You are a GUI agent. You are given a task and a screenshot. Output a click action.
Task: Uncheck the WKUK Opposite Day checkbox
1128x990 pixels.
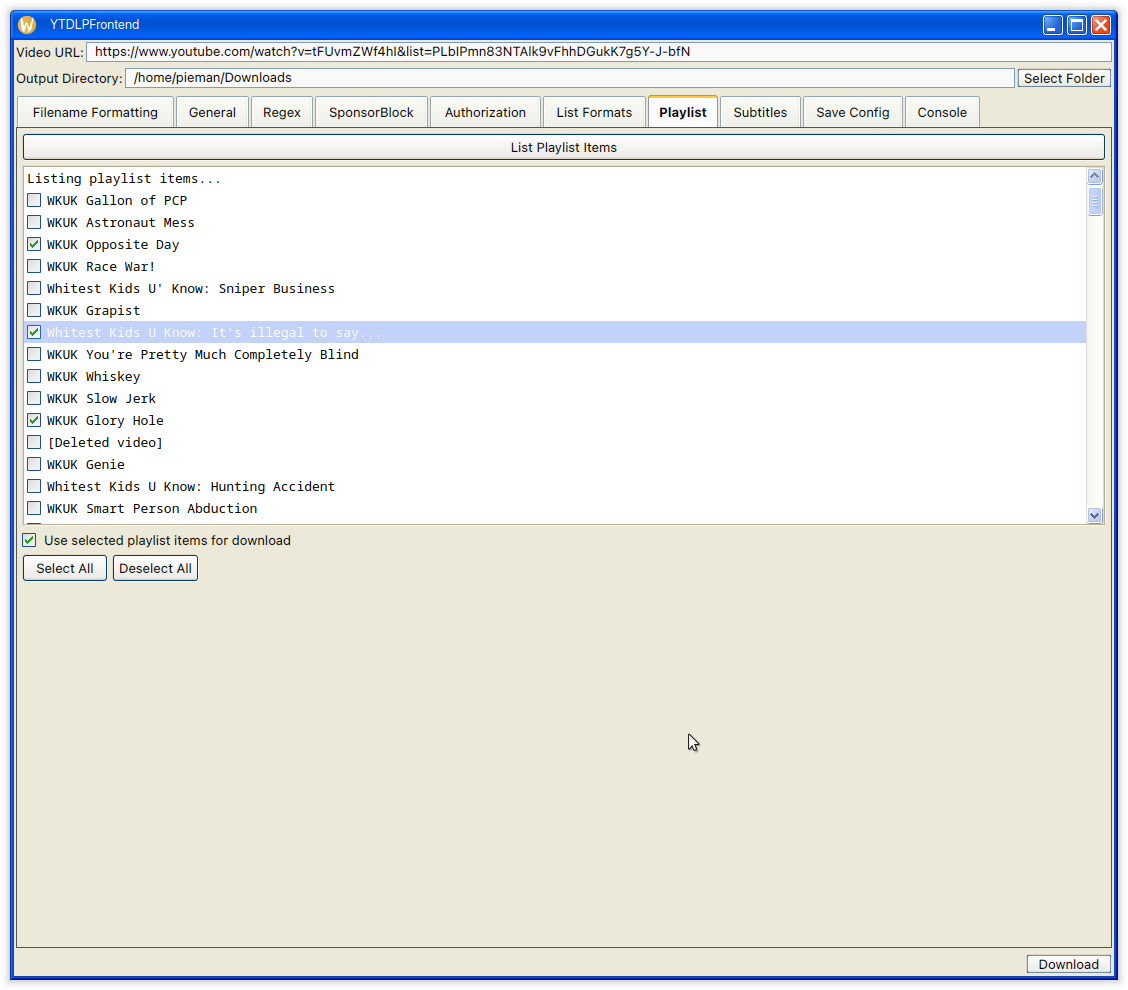[x=34, y=244]
